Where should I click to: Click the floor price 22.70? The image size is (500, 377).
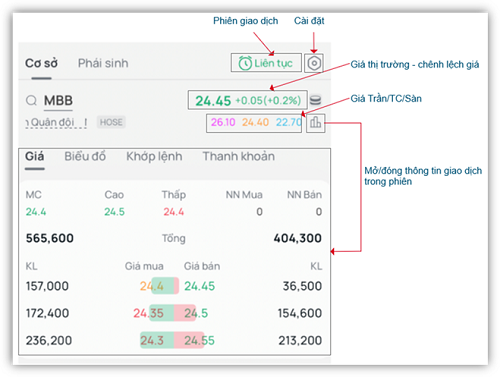pos(289,122)
